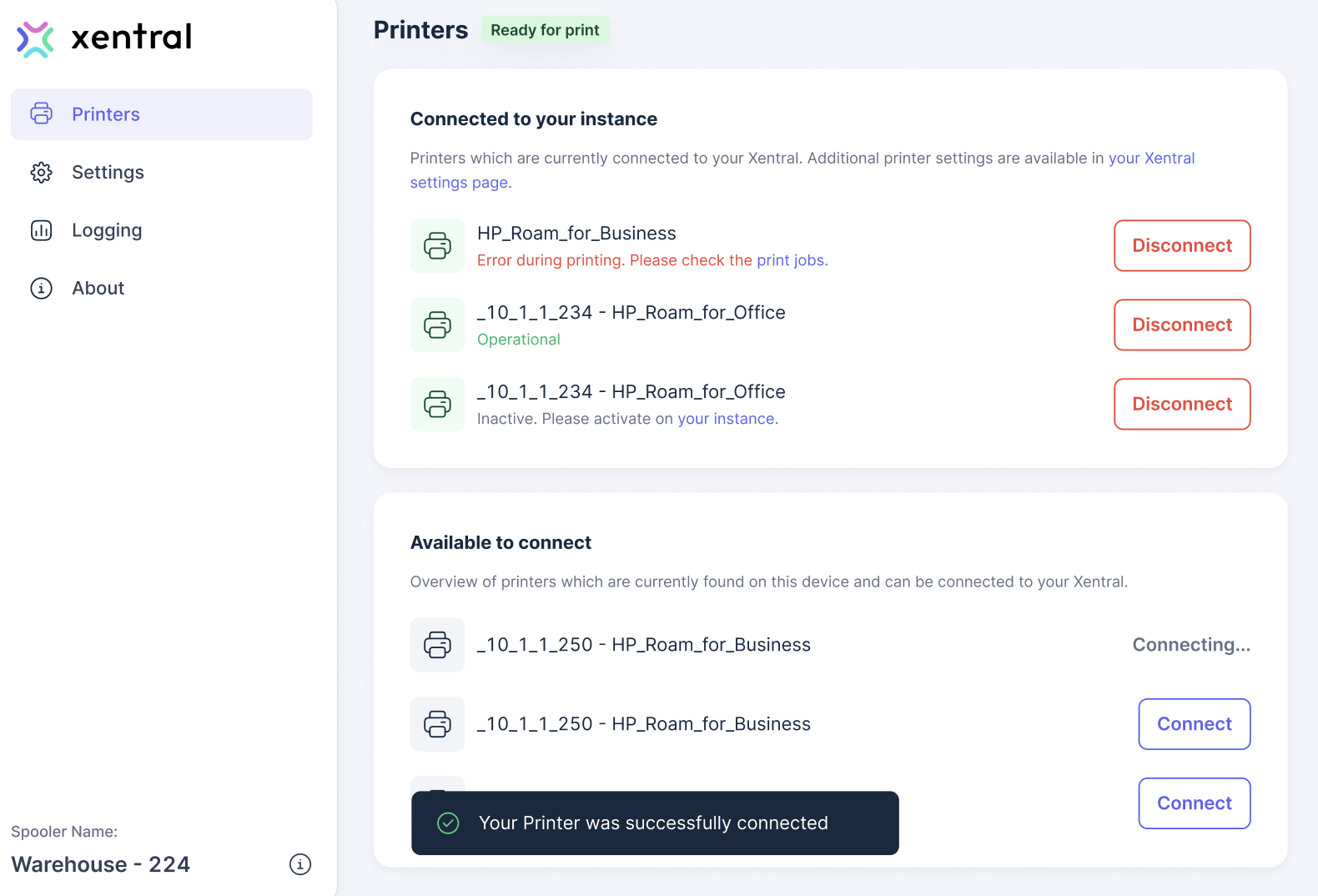Show the About page
The height and width of the screenshot is (896, 1318).
point(98,289)
